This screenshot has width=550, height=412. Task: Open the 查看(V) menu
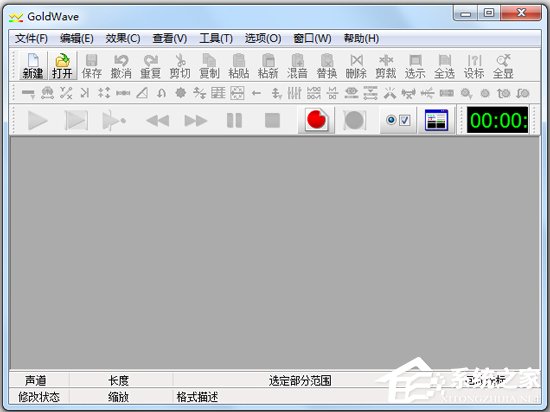(169, 38)
